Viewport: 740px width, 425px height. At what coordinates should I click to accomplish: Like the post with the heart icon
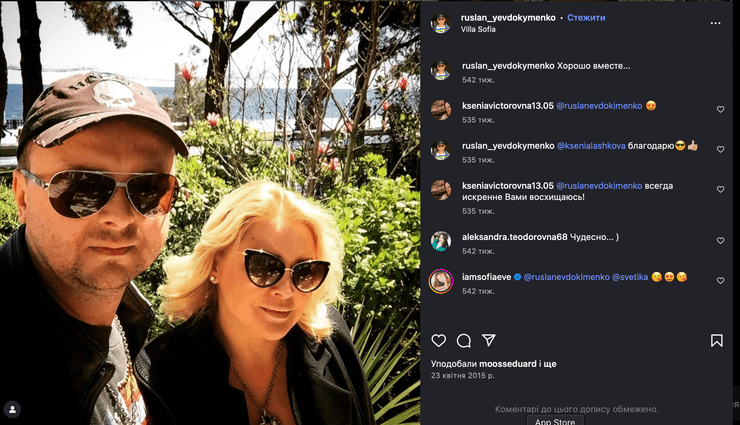click(x=438, y=340)
